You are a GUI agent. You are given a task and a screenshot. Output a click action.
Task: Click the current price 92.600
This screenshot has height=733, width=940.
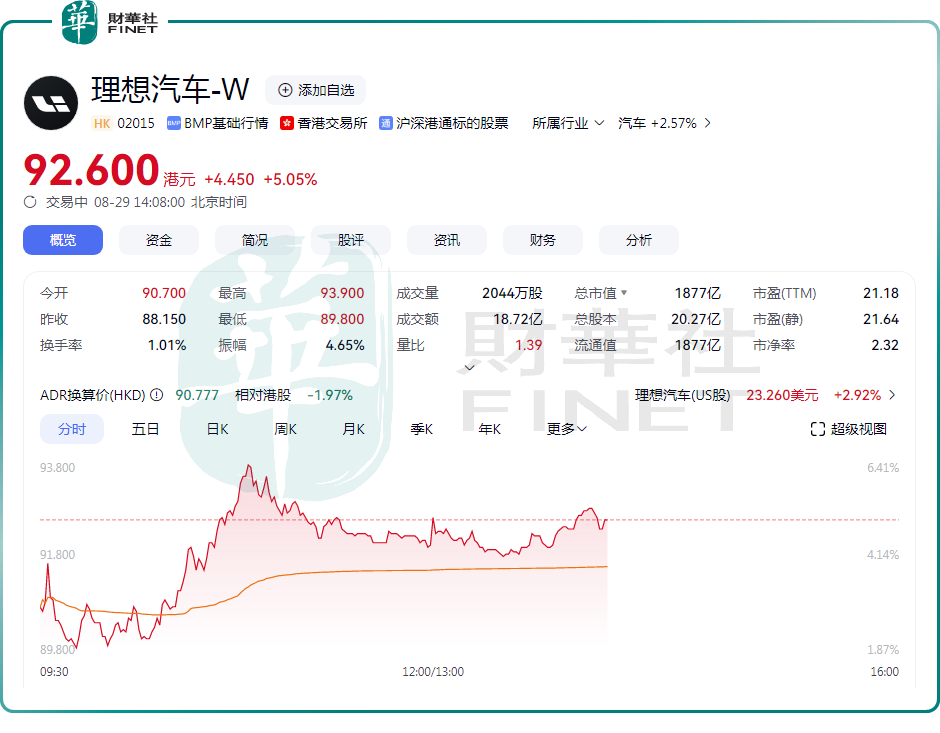[91, 170]
